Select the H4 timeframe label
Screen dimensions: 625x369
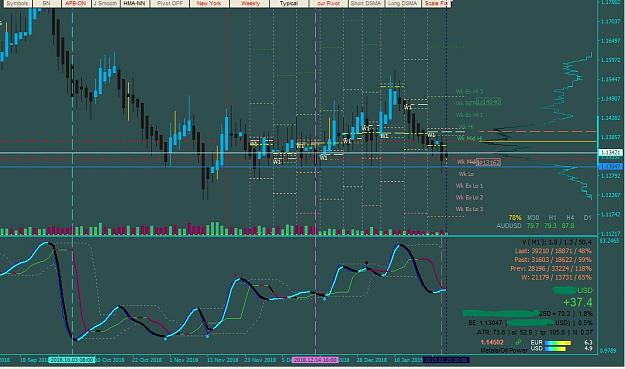570,218
